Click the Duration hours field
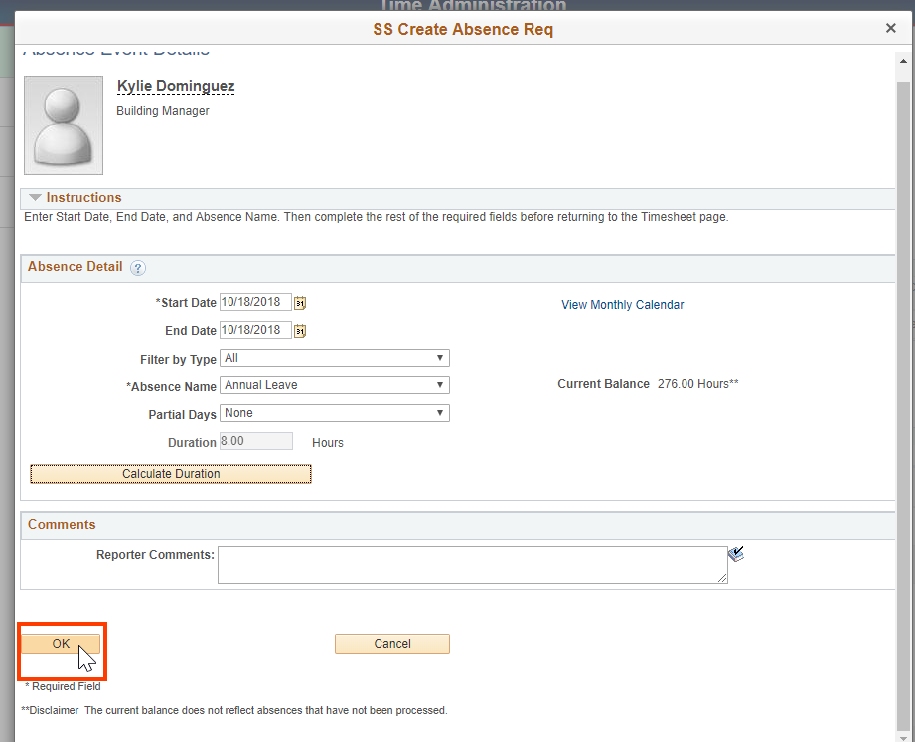Viewport: 915px width, 742px height. click(255, 440)
